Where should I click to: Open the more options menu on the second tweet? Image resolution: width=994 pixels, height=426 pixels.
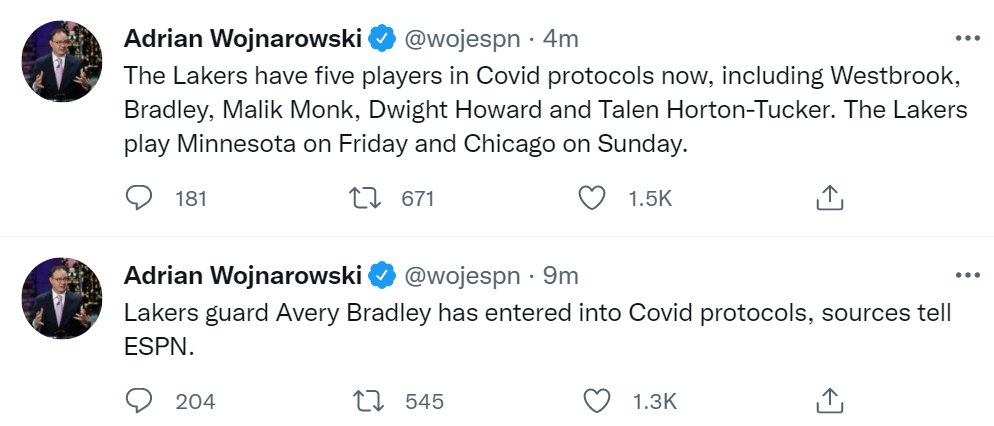coord(967,276)
